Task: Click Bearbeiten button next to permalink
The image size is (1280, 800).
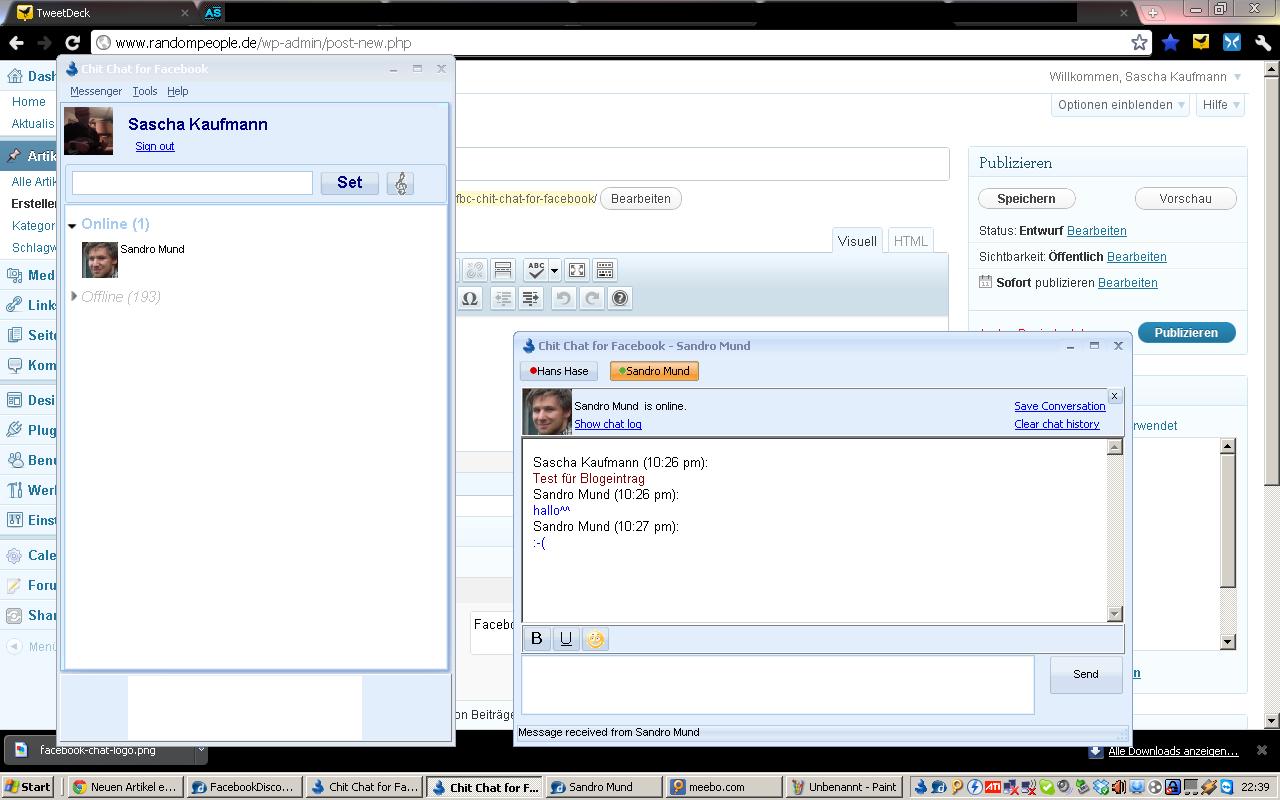Action: pos(641,199)
